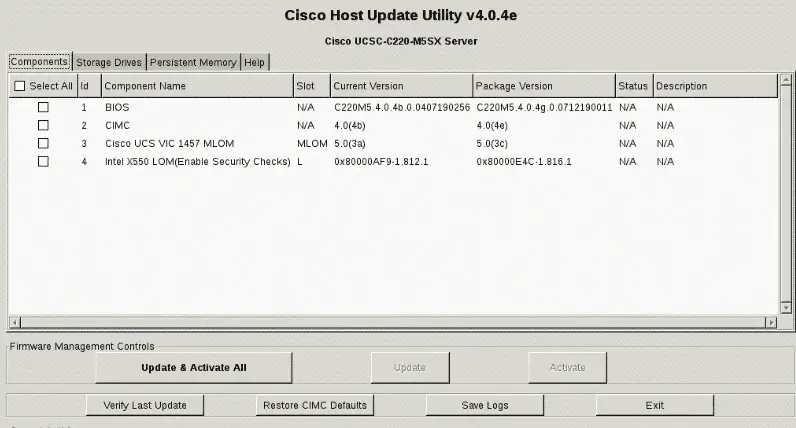Click the Id column header
The image size is (796, 428).
point(89,86)
